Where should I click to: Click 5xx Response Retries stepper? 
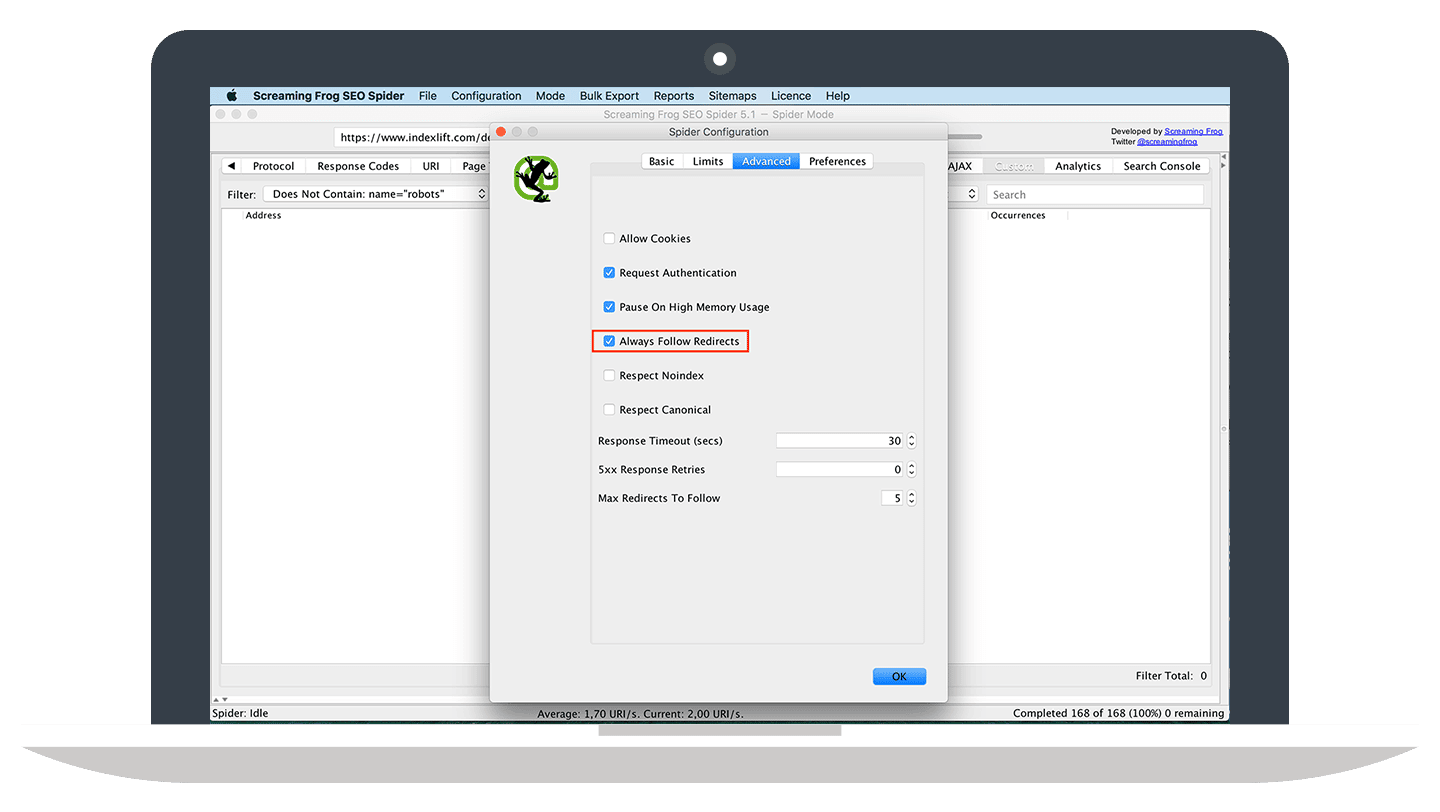(911, 469)
